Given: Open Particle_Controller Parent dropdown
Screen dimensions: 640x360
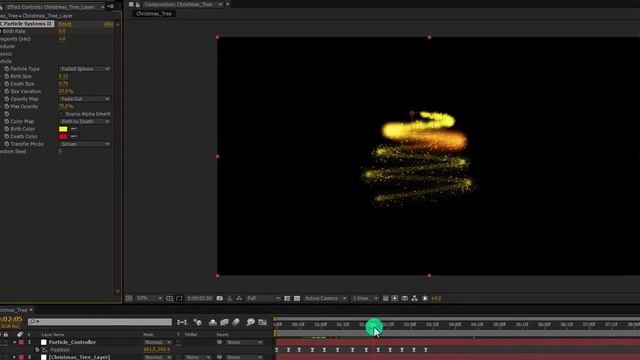Looking at the screenshot, I should coord(244,342).
